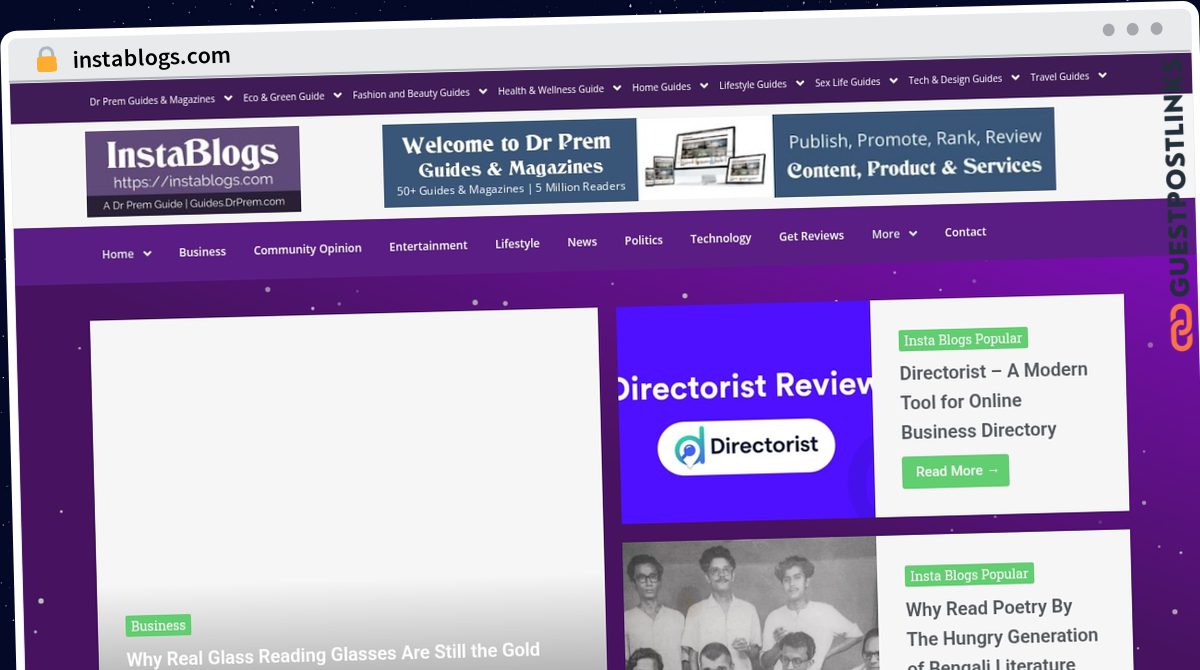
Task: Select Lifestyle in the navigation bar
Action: [x=517, y=244]
